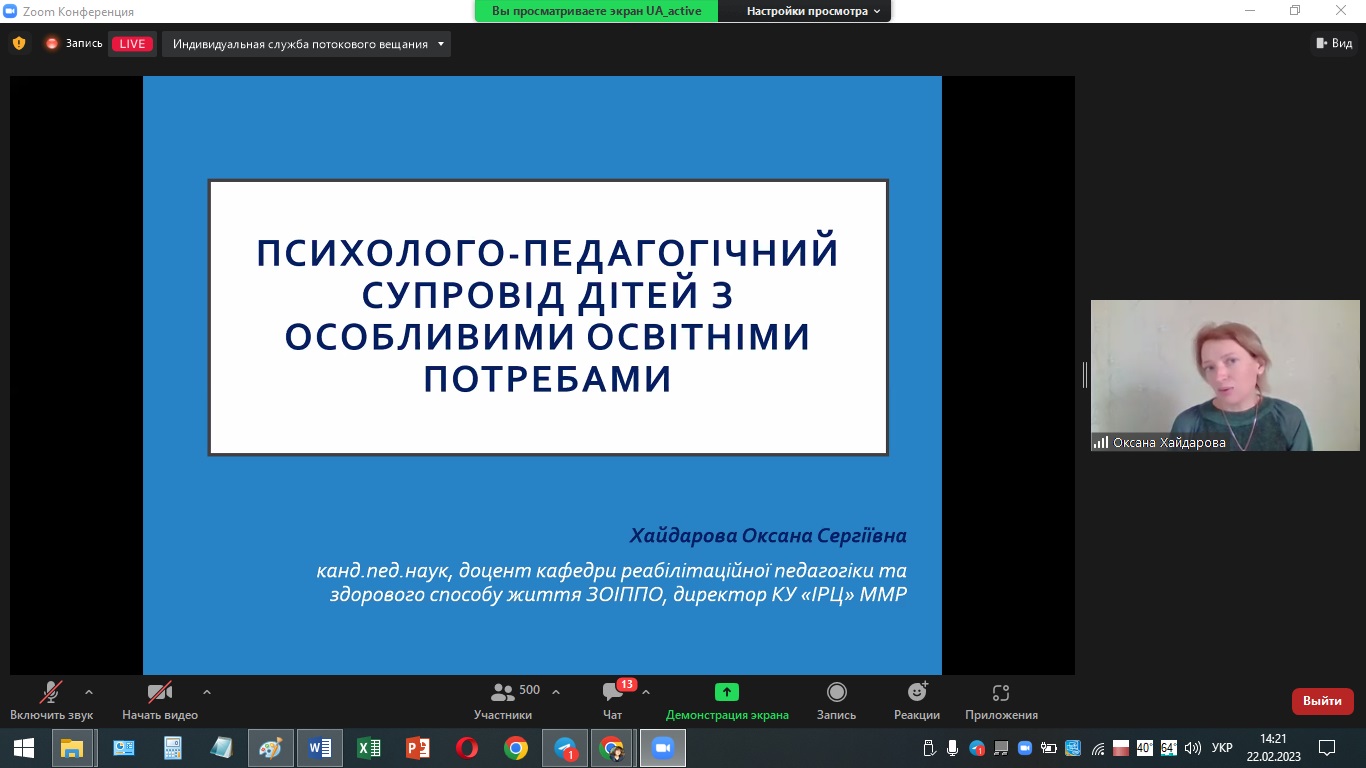Click the green Share Screen icon
The width and height of the screenshot is (1366, 768).
click(727, 692)
